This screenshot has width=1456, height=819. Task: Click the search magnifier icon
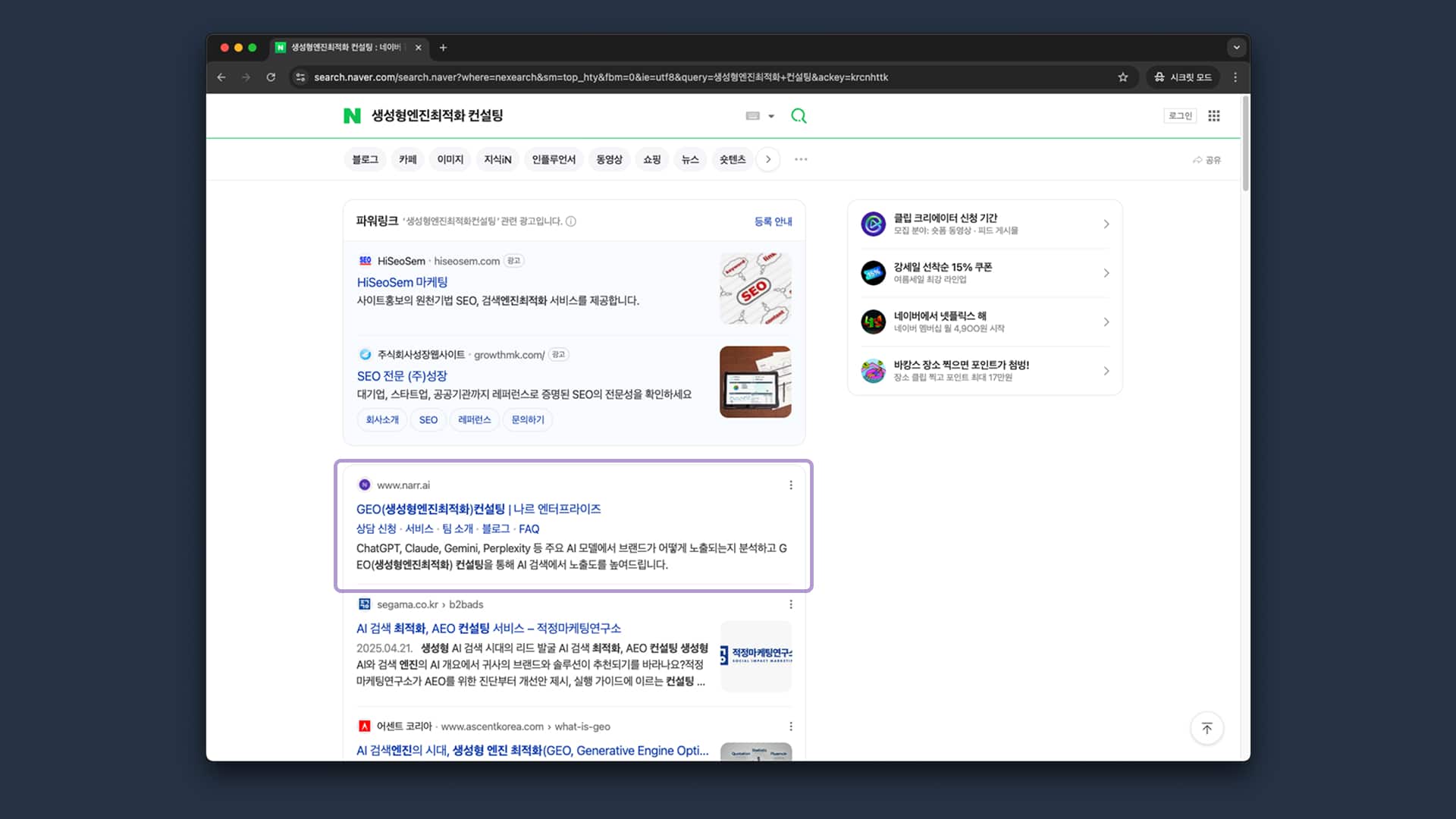click(x=799, y=115)
